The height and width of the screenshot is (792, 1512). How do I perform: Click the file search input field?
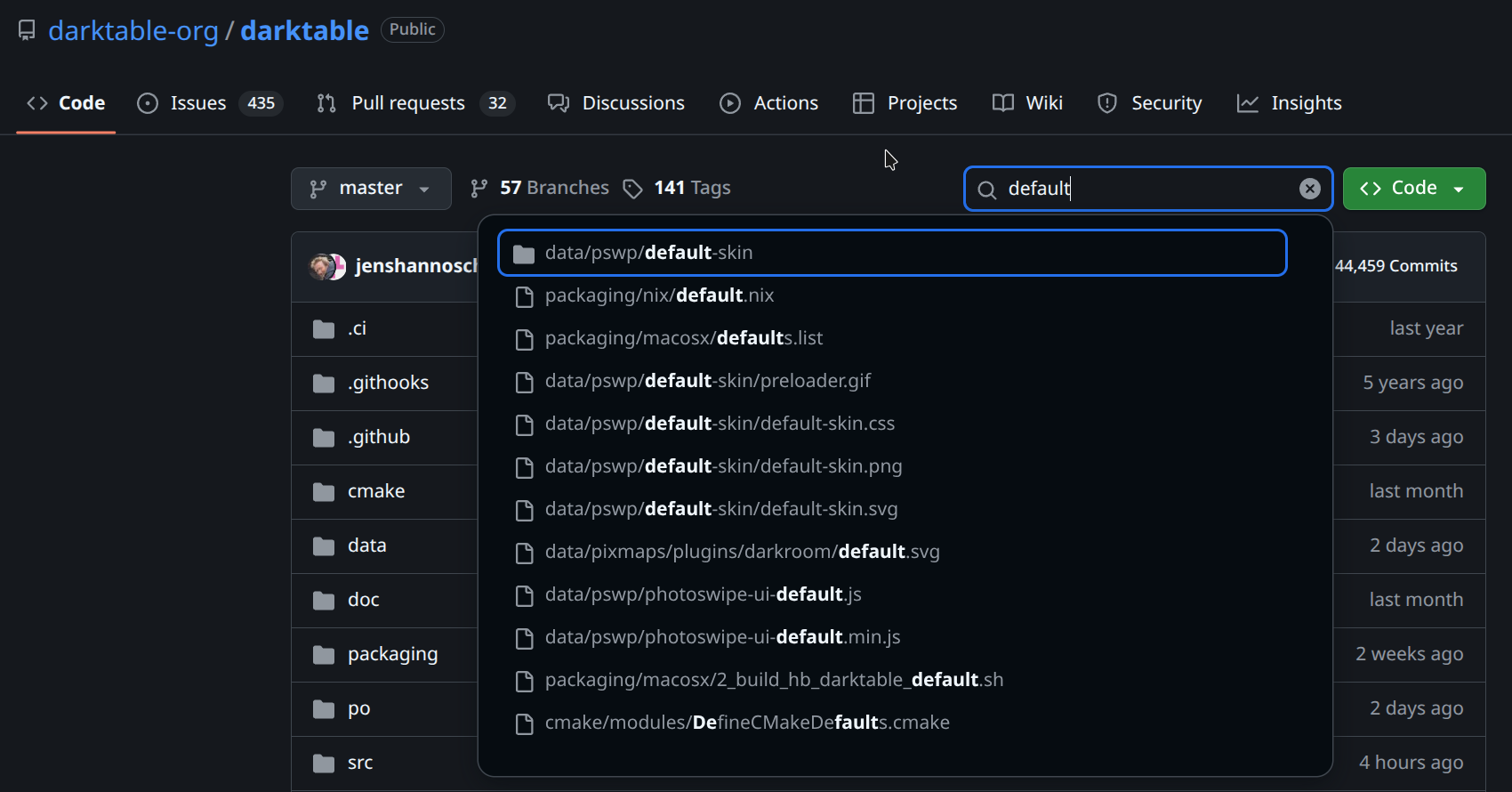tap(1147, 189)
